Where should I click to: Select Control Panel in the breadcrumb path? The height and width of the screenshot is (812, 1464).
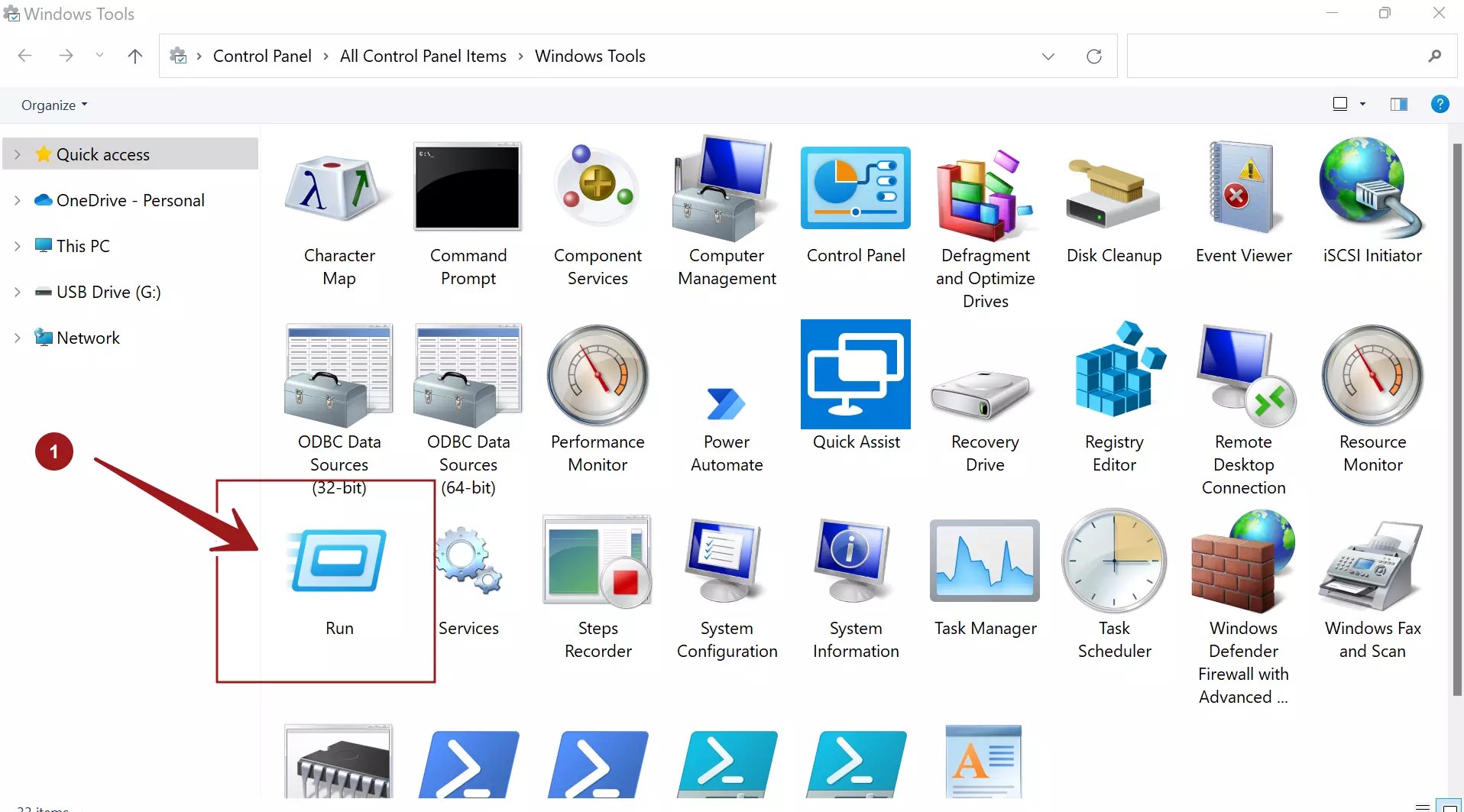[262, 56]
